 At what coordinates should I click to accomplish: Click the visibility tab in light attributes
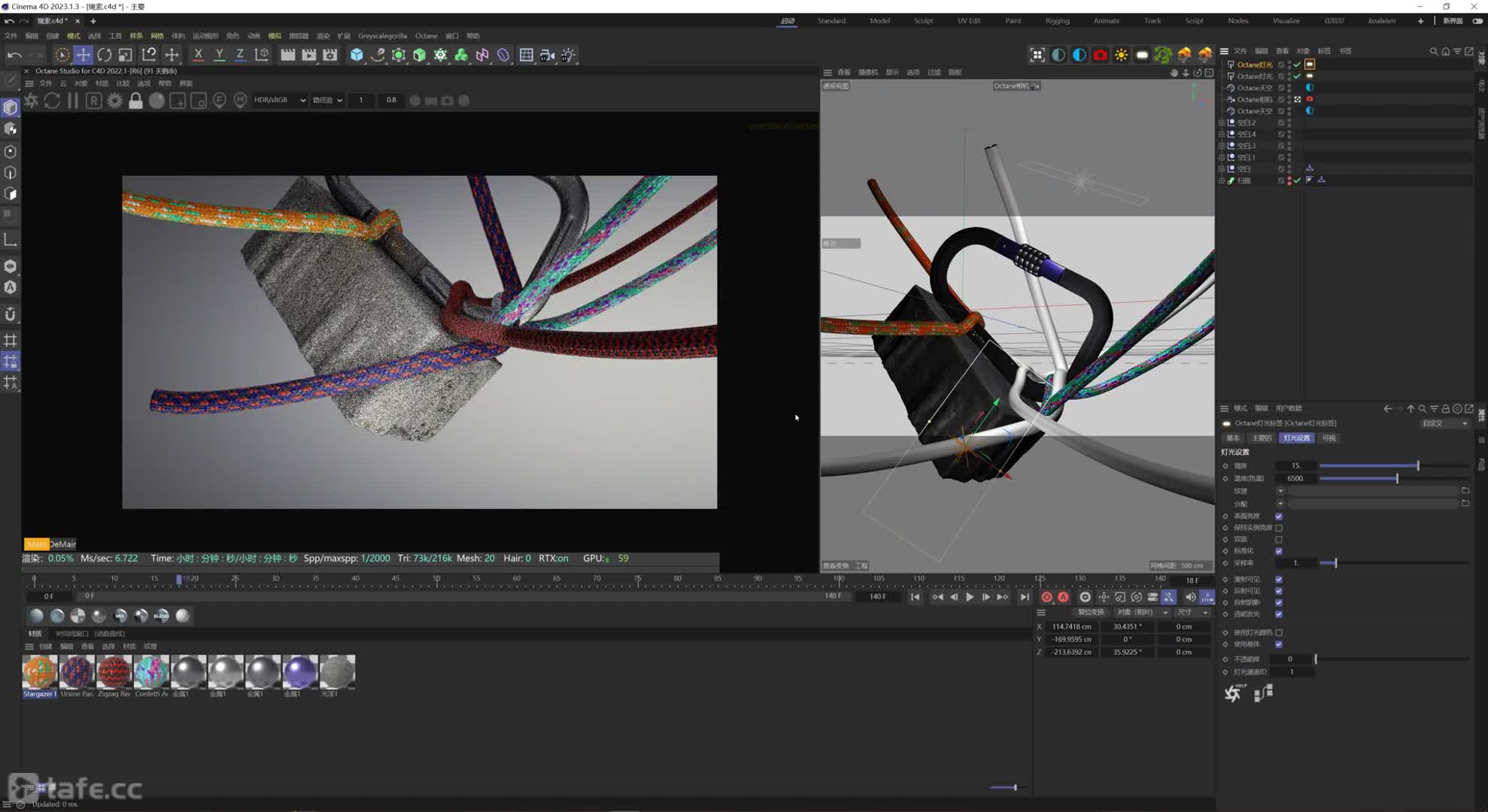pos(1329,438)
